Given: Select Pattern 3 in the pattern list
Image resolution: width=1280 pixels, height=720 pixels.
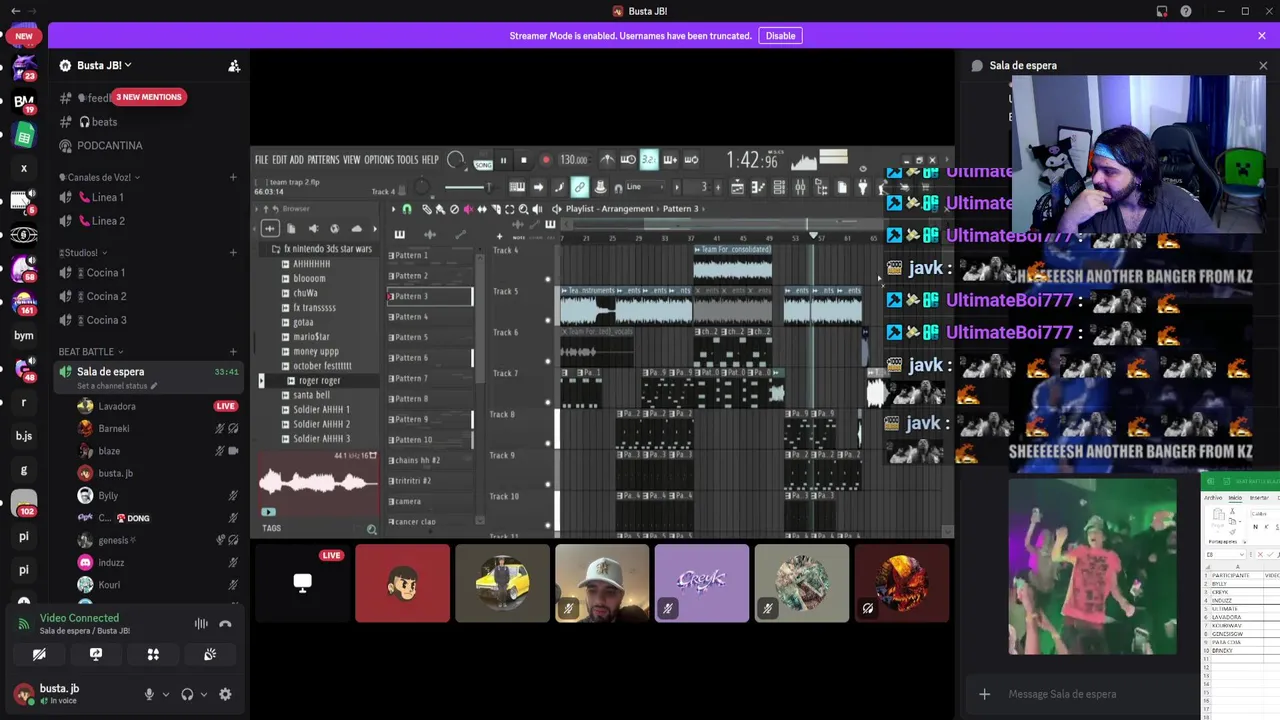Looking at the screenshot, I should coord(430,296).
